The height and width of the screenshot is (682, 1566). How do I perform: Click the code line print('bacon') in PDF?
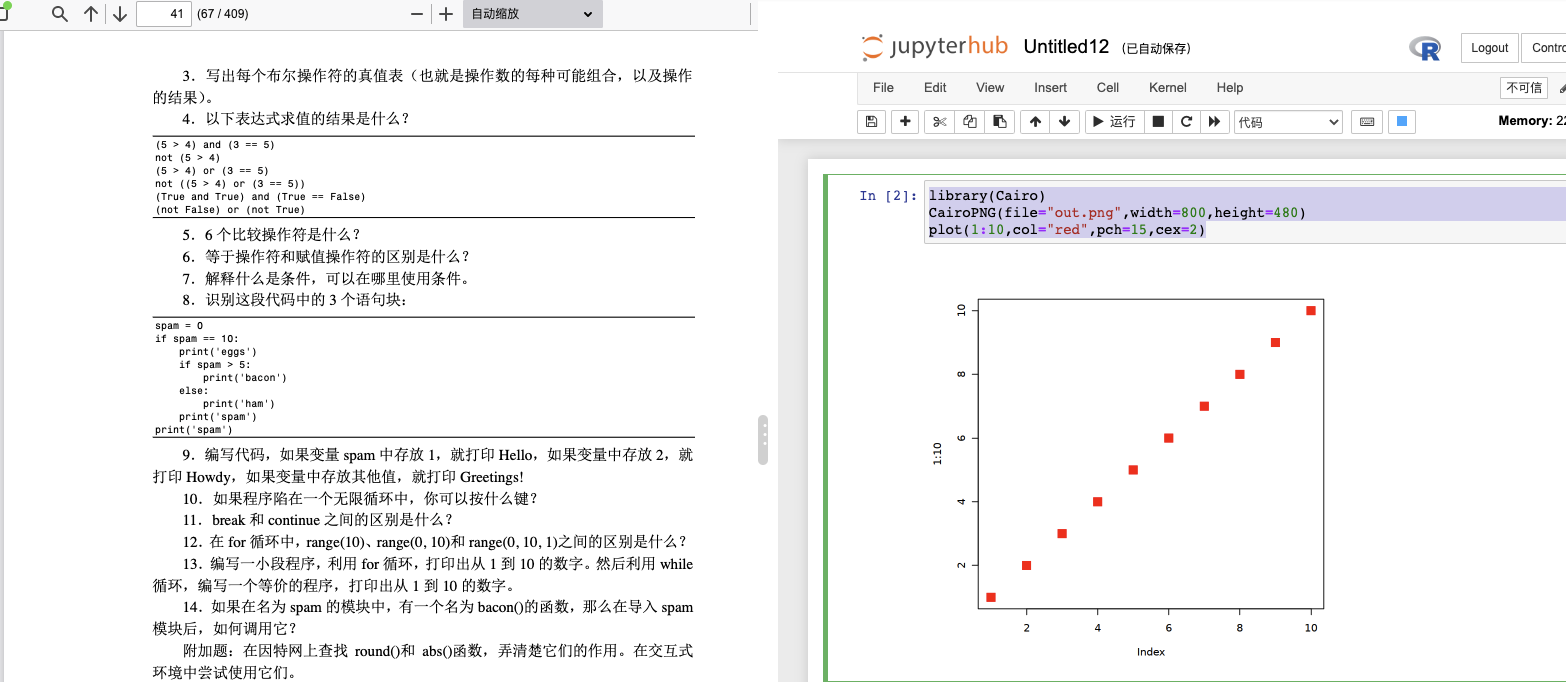pyautogui.click(x=245, y=378)
